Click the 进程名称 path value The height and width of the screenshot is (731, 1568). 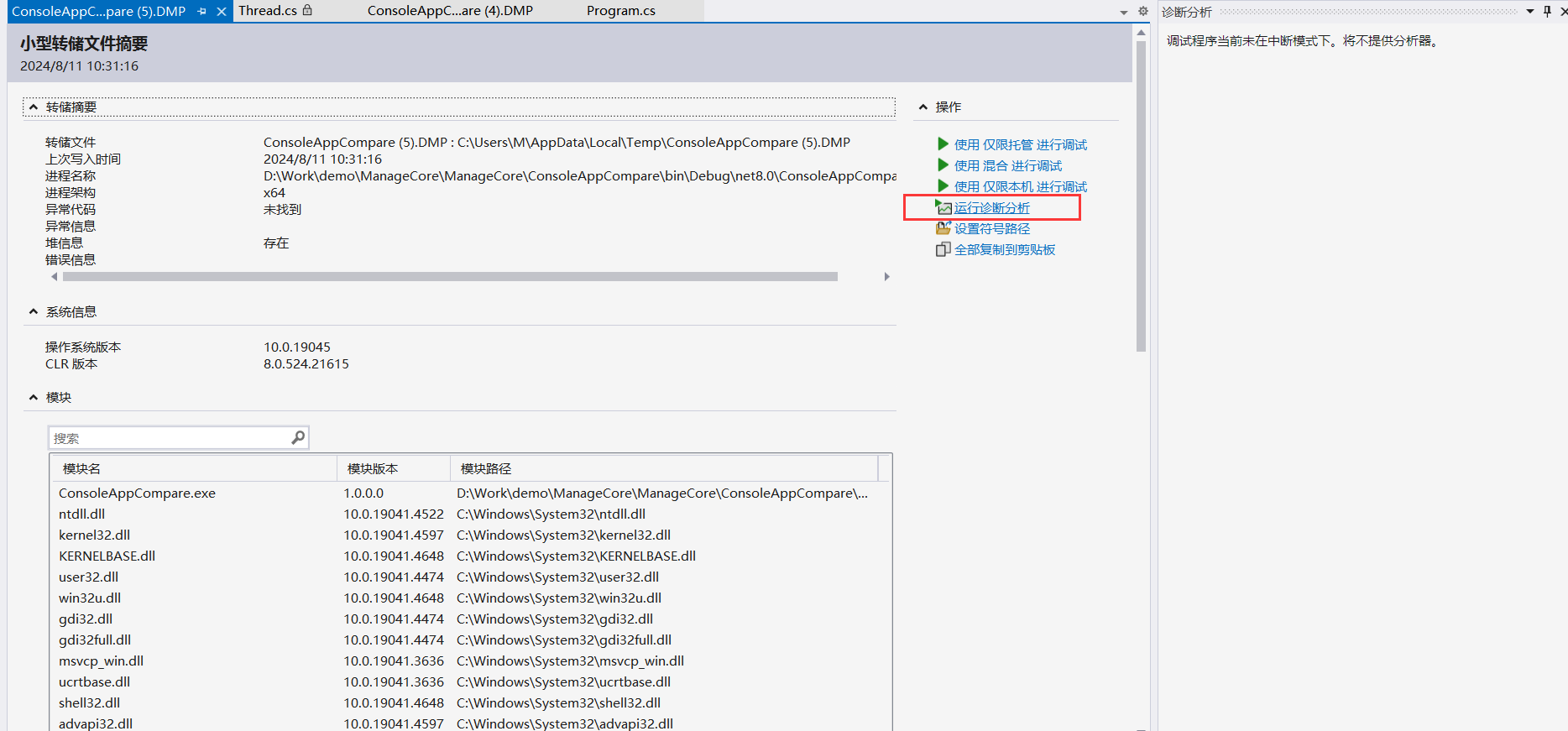(580, 175)
